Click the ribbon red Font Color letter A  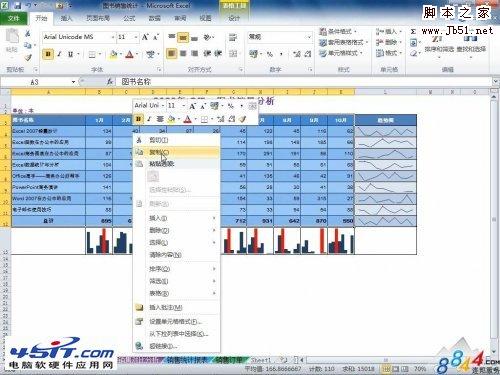pos(129,54)
